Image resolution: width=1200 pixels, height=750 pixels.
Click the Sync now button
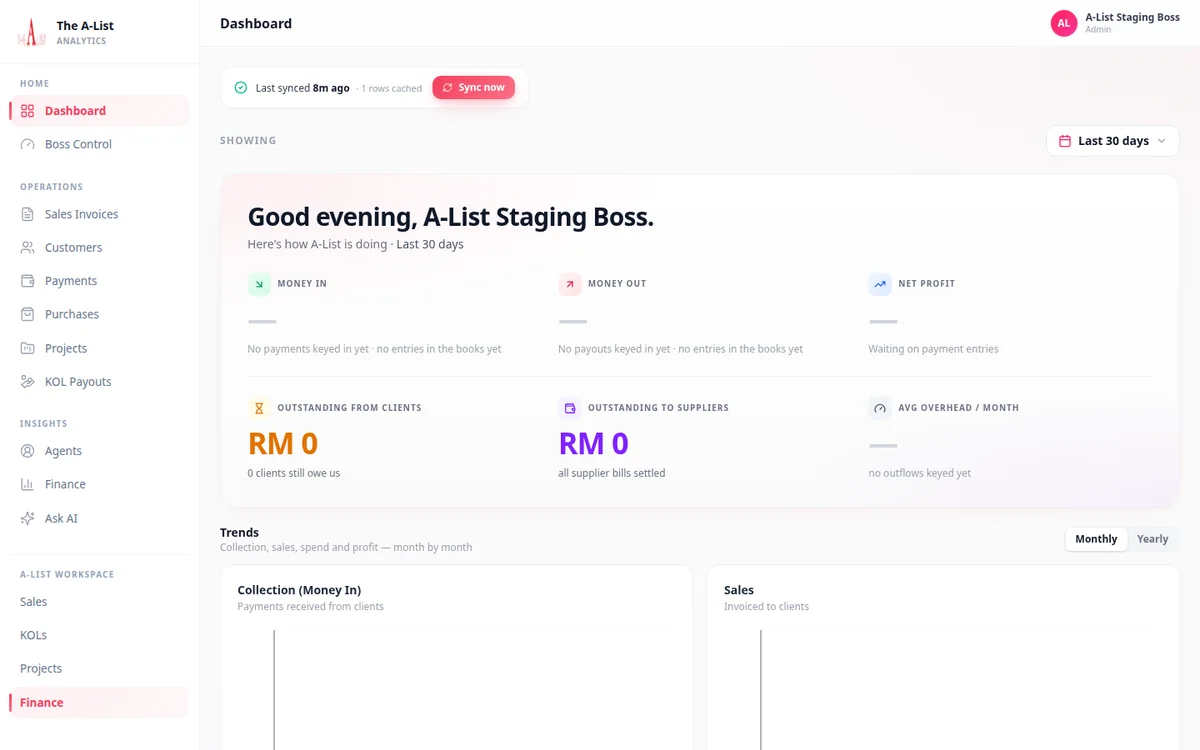point(474,88)
